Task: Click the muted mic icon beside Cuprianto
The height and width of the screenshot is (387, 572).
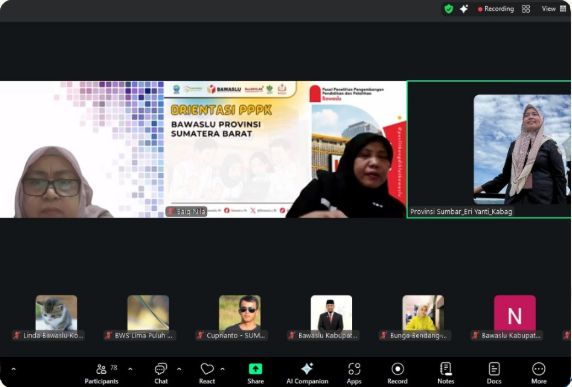Action: (200, 336)
